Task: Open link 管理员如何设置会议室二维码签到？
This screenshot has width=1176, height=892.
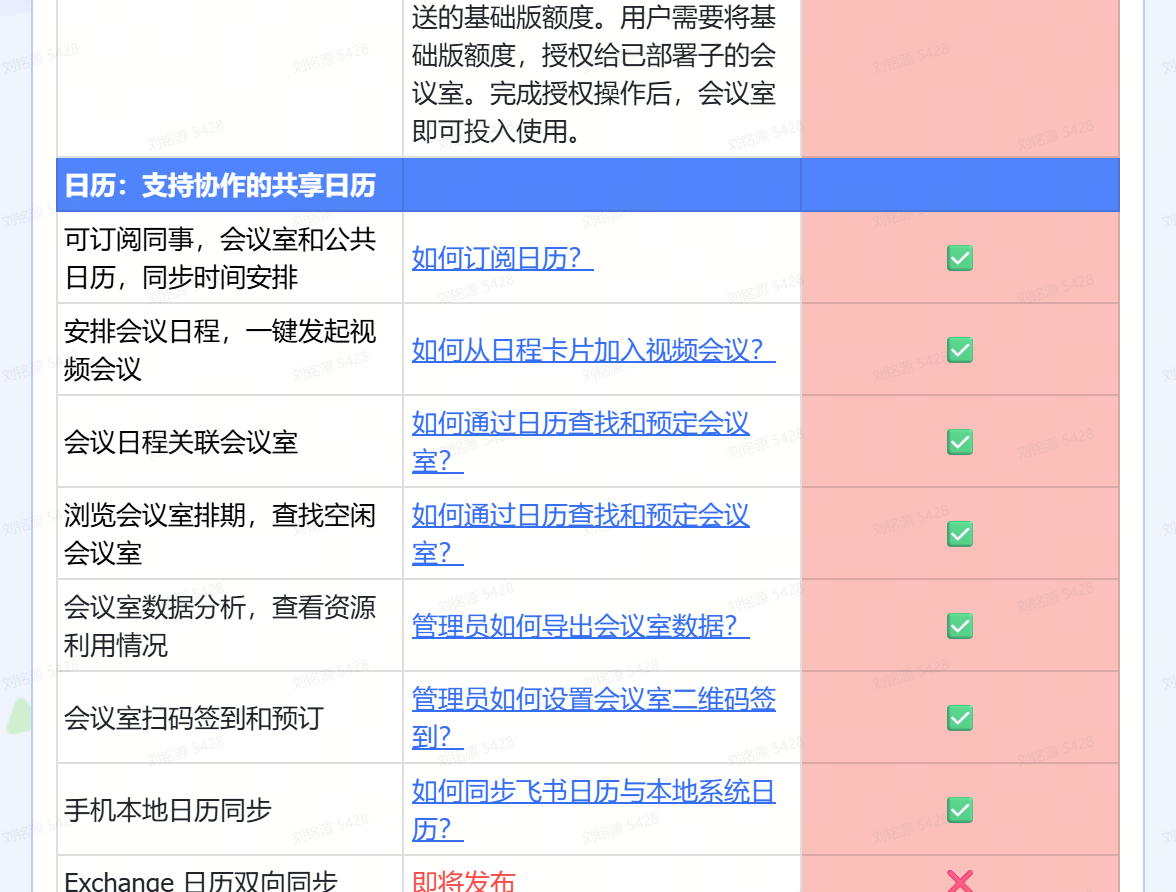Action: pos(593,717)
